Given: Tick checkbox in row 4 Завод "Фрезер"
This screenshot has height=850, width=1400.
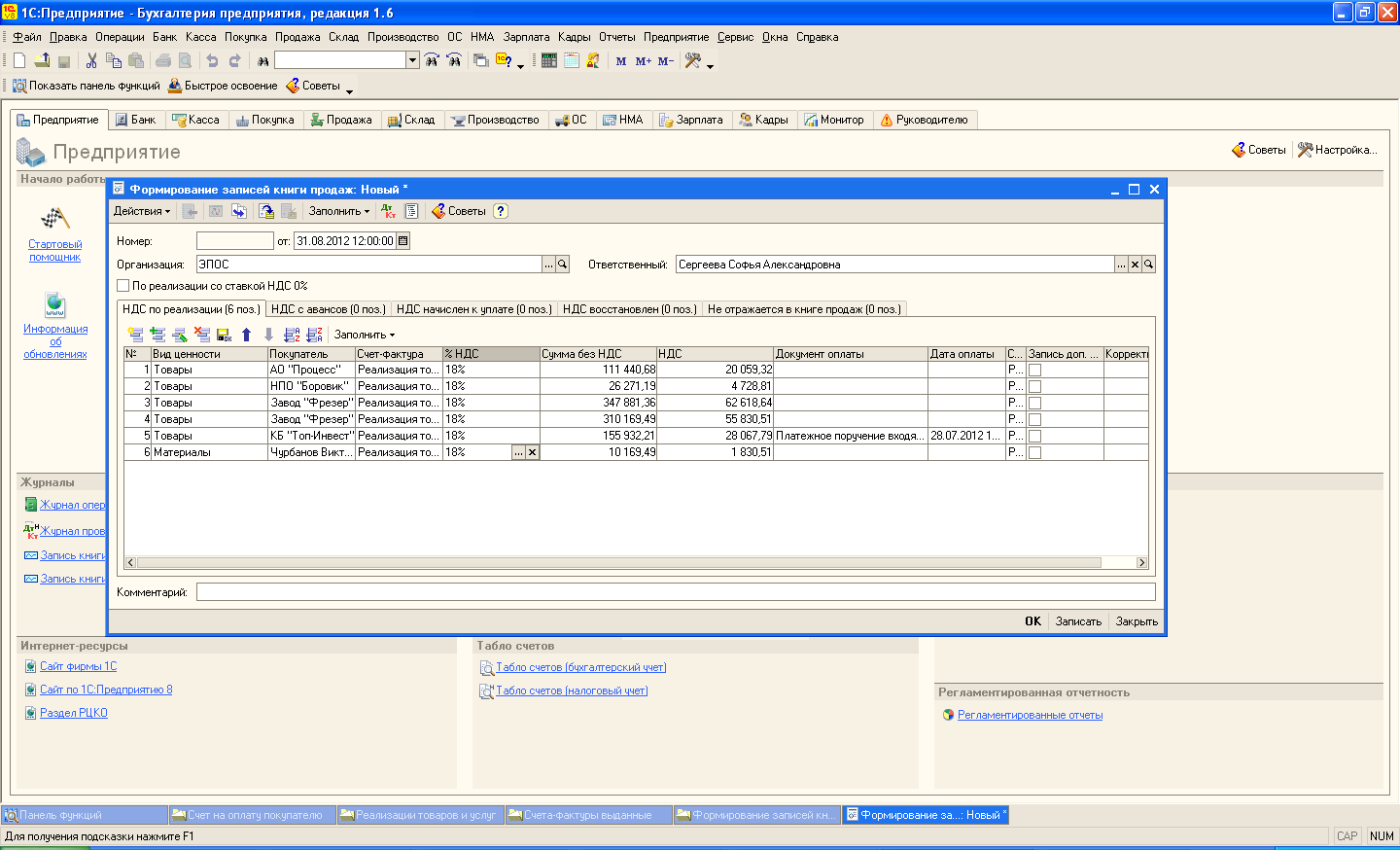Looking at the screenshot, I should tap(1035, 419).
